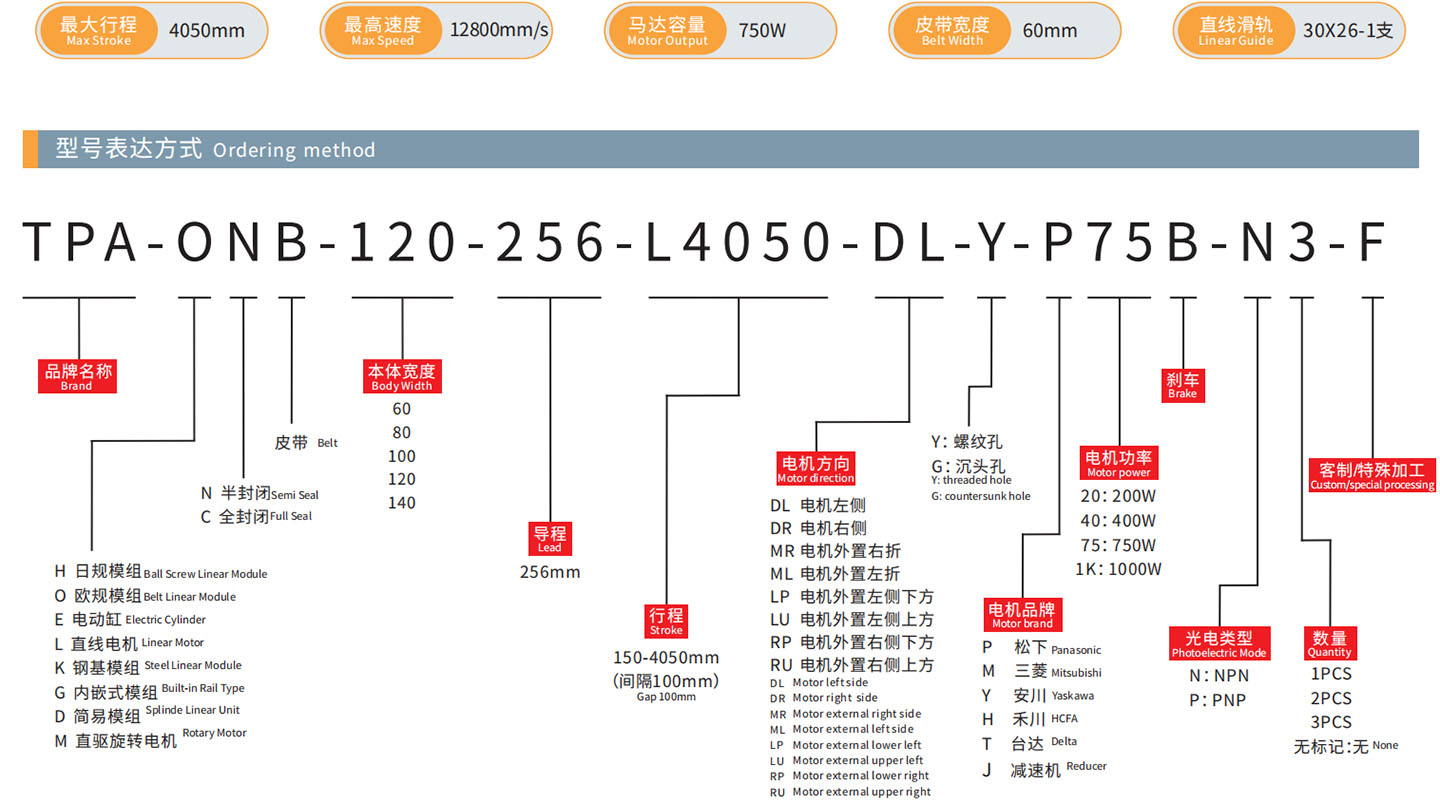The image size is (1440, 804).
Task: Select MR 电机外置右折 motor direction
Action: pyautogui.click(x=835, y=550)
